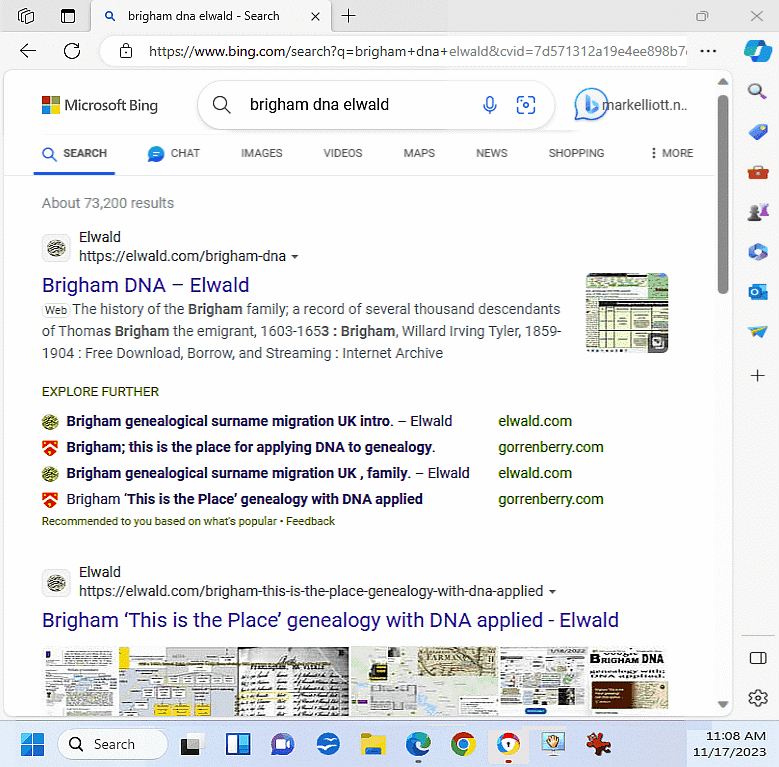Open the sidebar Games chess icon
779x767 pixels.
pyautogui.click(x=758, y=212)
